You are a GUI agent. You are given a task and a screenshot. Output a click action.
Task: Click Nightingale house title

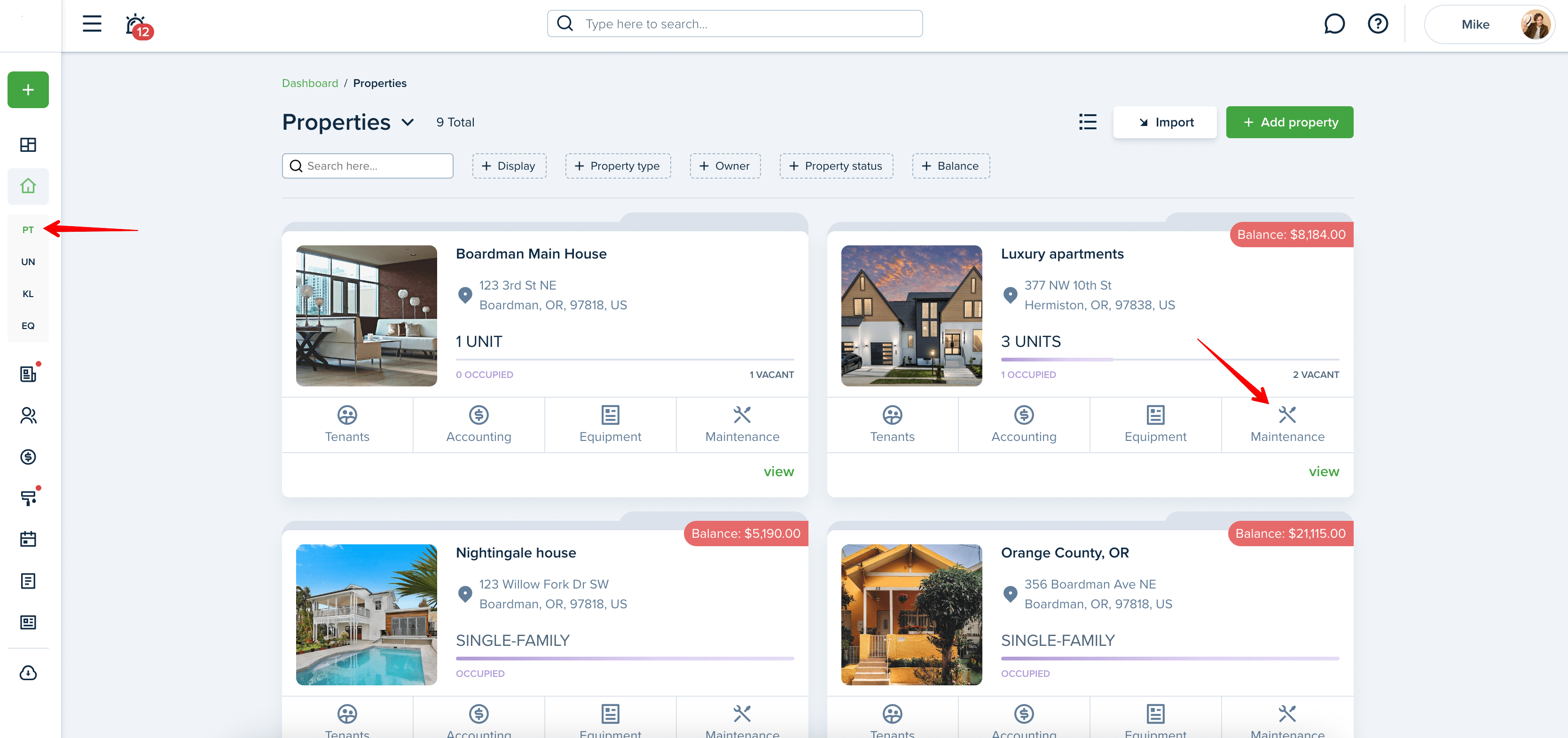[x=516, y=553]
